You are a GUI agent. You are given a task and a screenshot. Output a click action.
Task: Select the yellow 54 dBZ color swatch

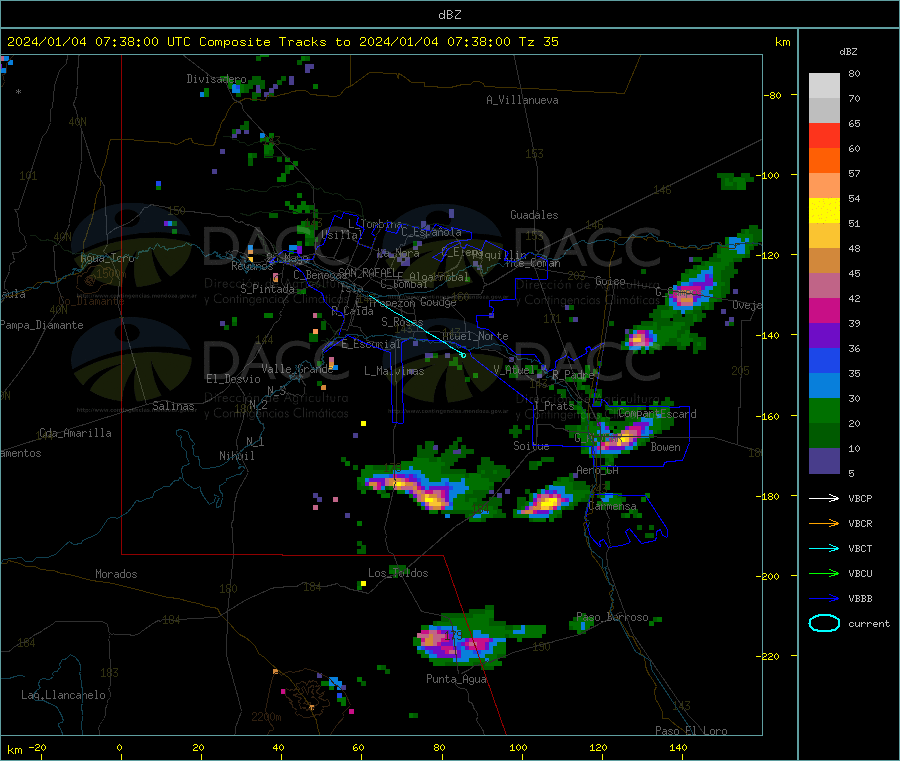pos(824,211)
